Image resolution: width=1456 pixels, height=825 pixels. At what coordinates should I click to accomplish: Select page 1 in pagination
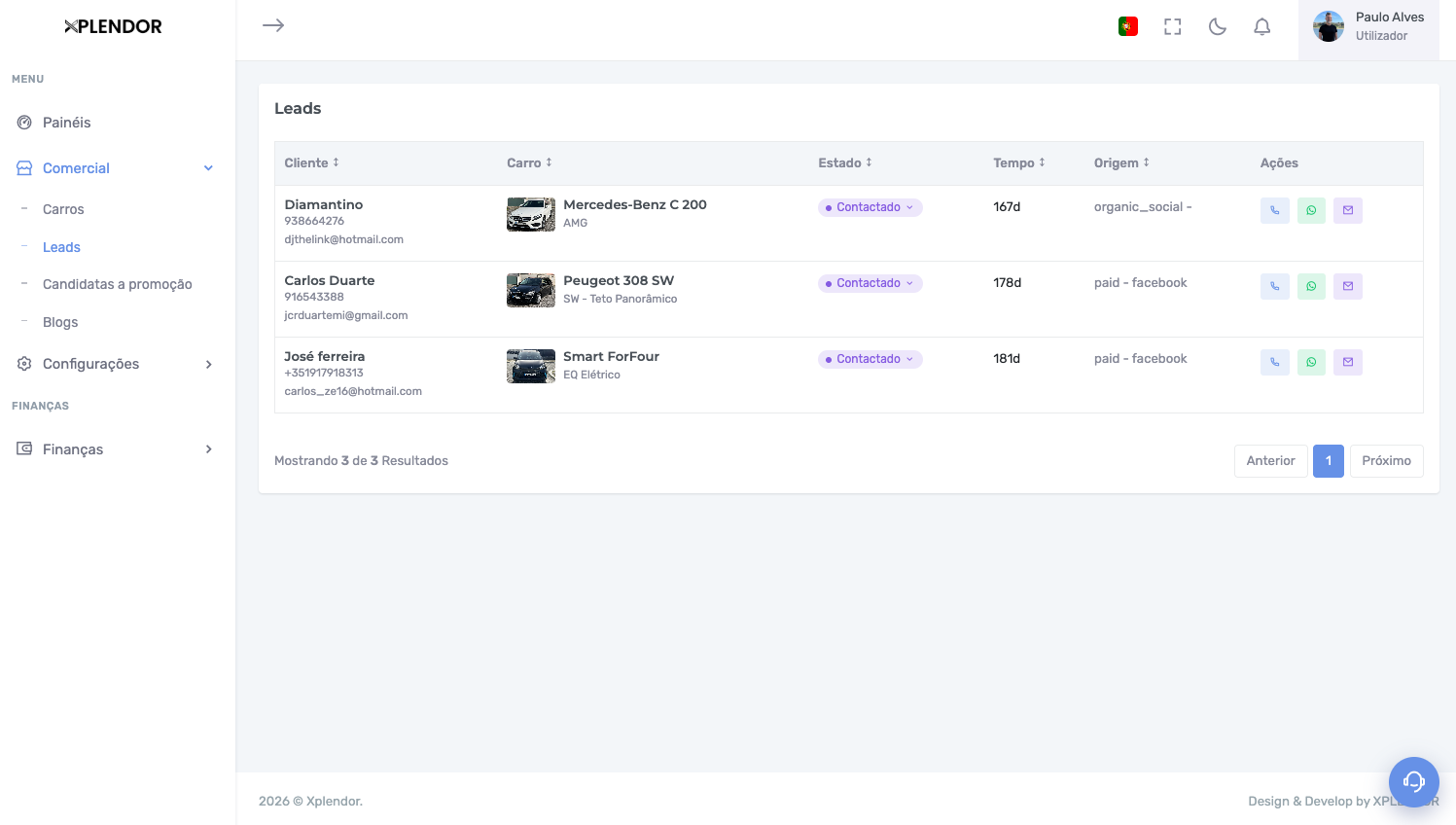click(x=1329, y=461)
